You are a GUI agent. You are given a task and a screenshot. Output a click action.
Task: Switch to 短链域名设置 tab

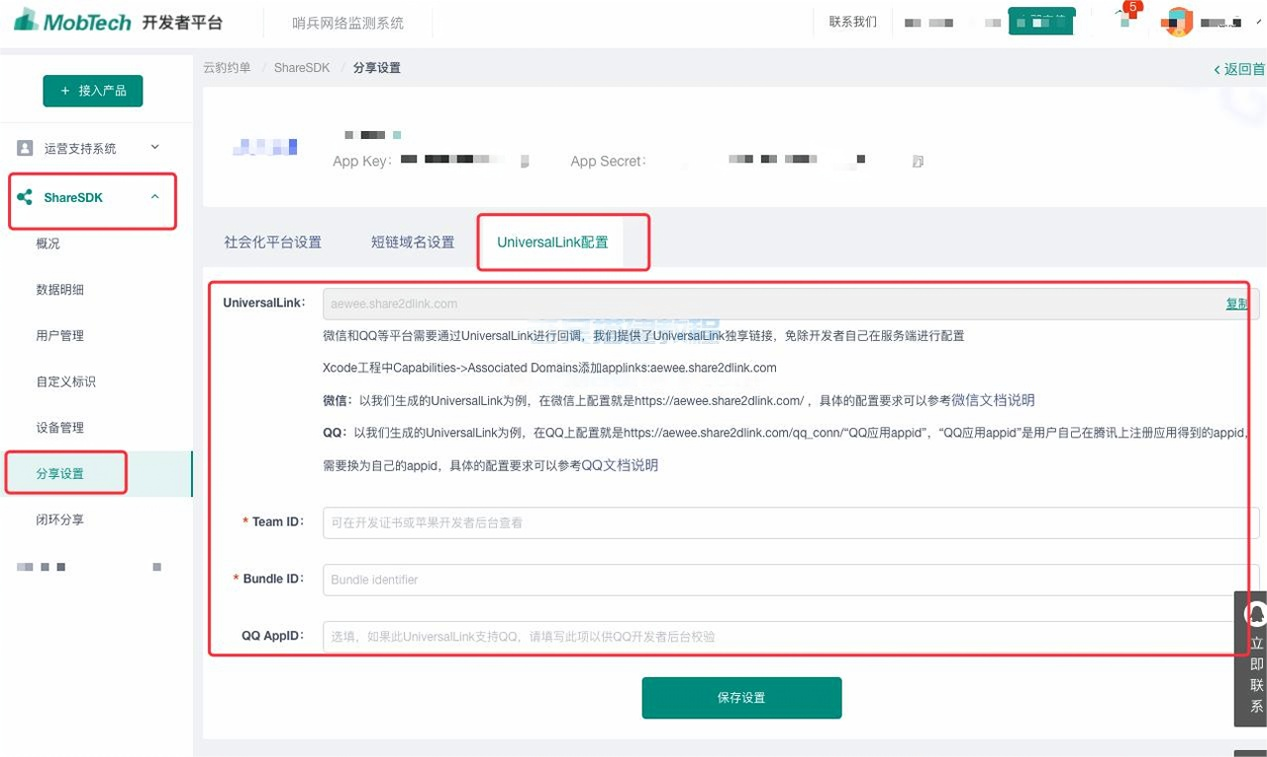(x=412, y=242)
